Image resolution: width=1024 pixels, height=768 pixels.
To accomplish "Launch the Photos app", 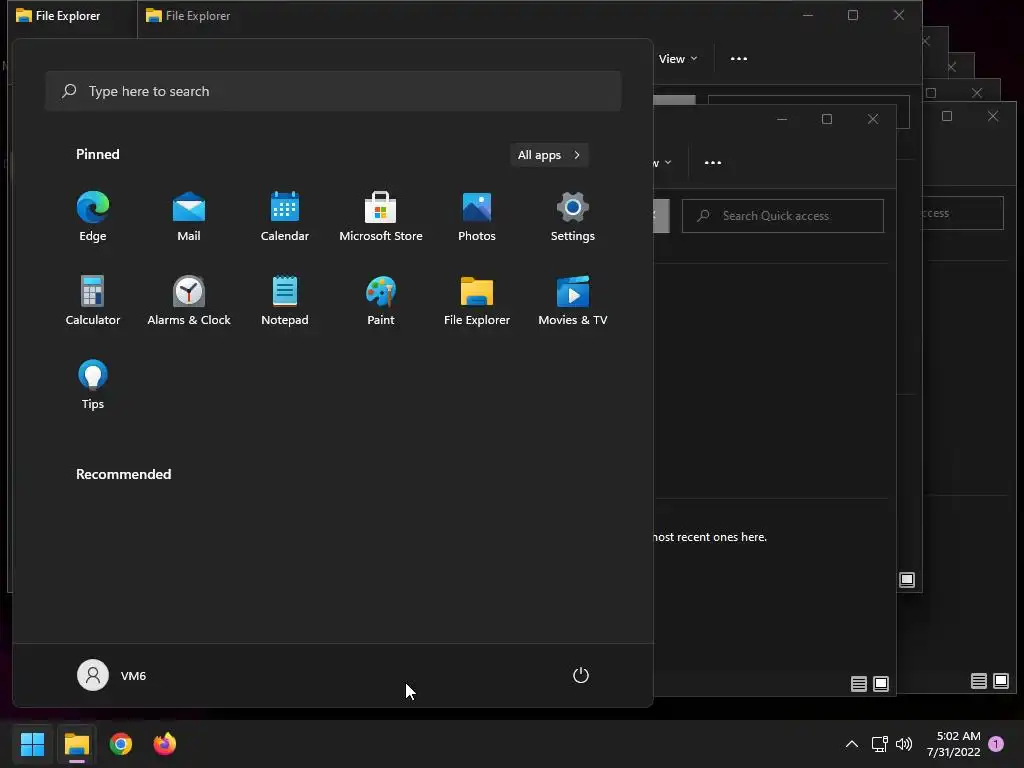I will point(477,217).
